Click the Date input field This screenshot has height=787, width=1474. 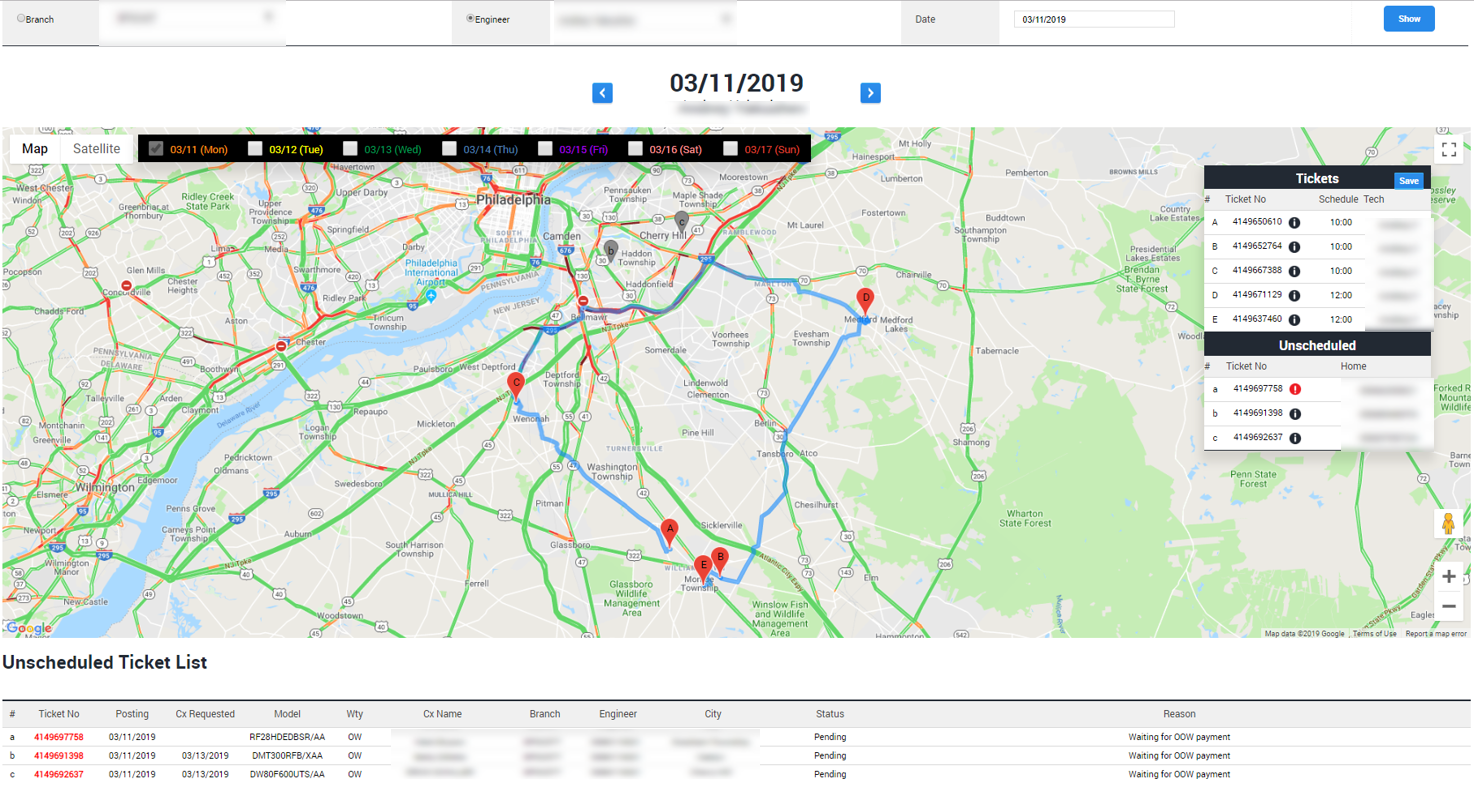click(1094, 19)
